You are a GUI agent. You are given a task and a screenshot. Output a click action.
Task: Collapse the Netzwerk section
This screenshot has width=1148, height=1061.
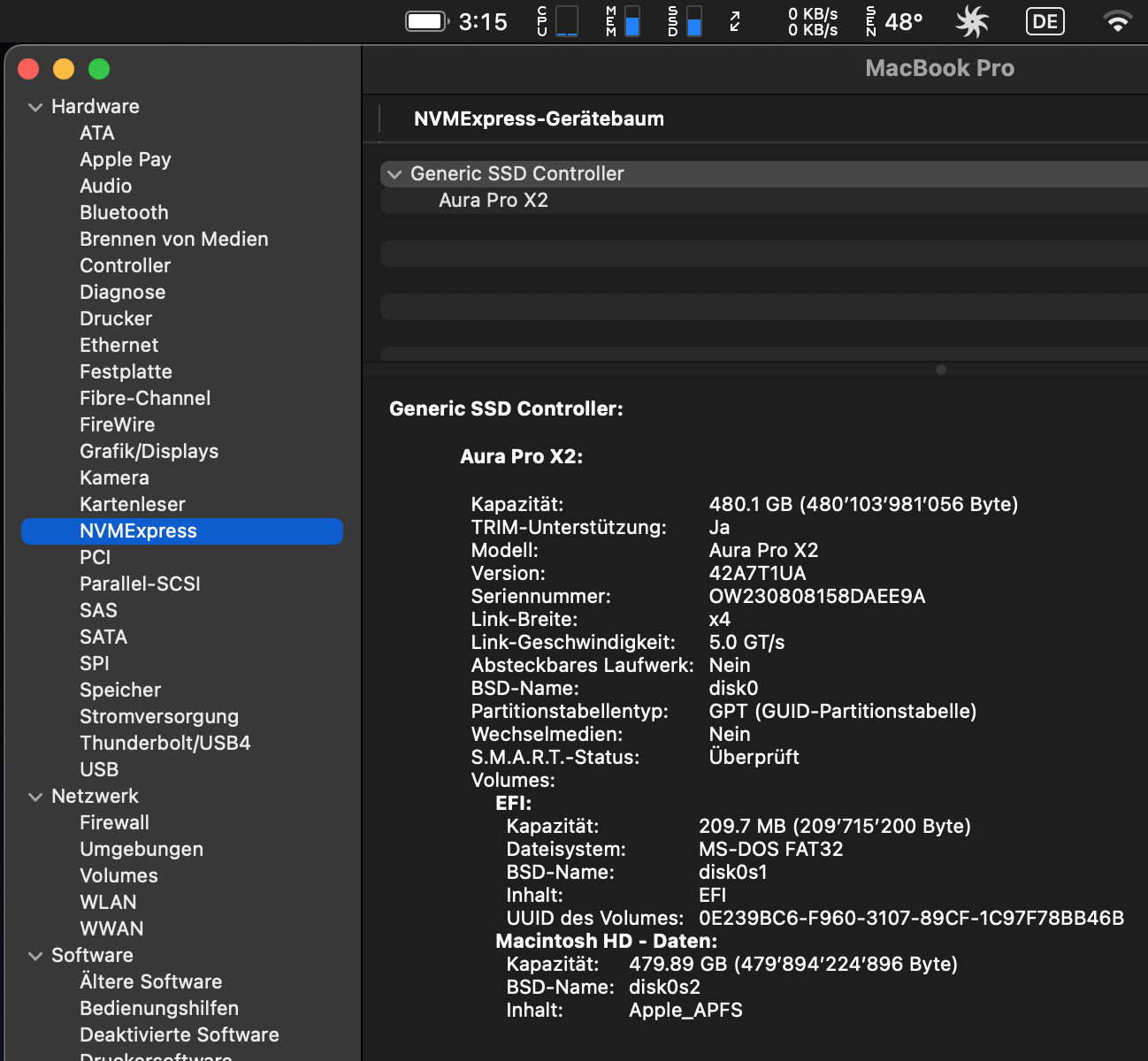[35, 797]
